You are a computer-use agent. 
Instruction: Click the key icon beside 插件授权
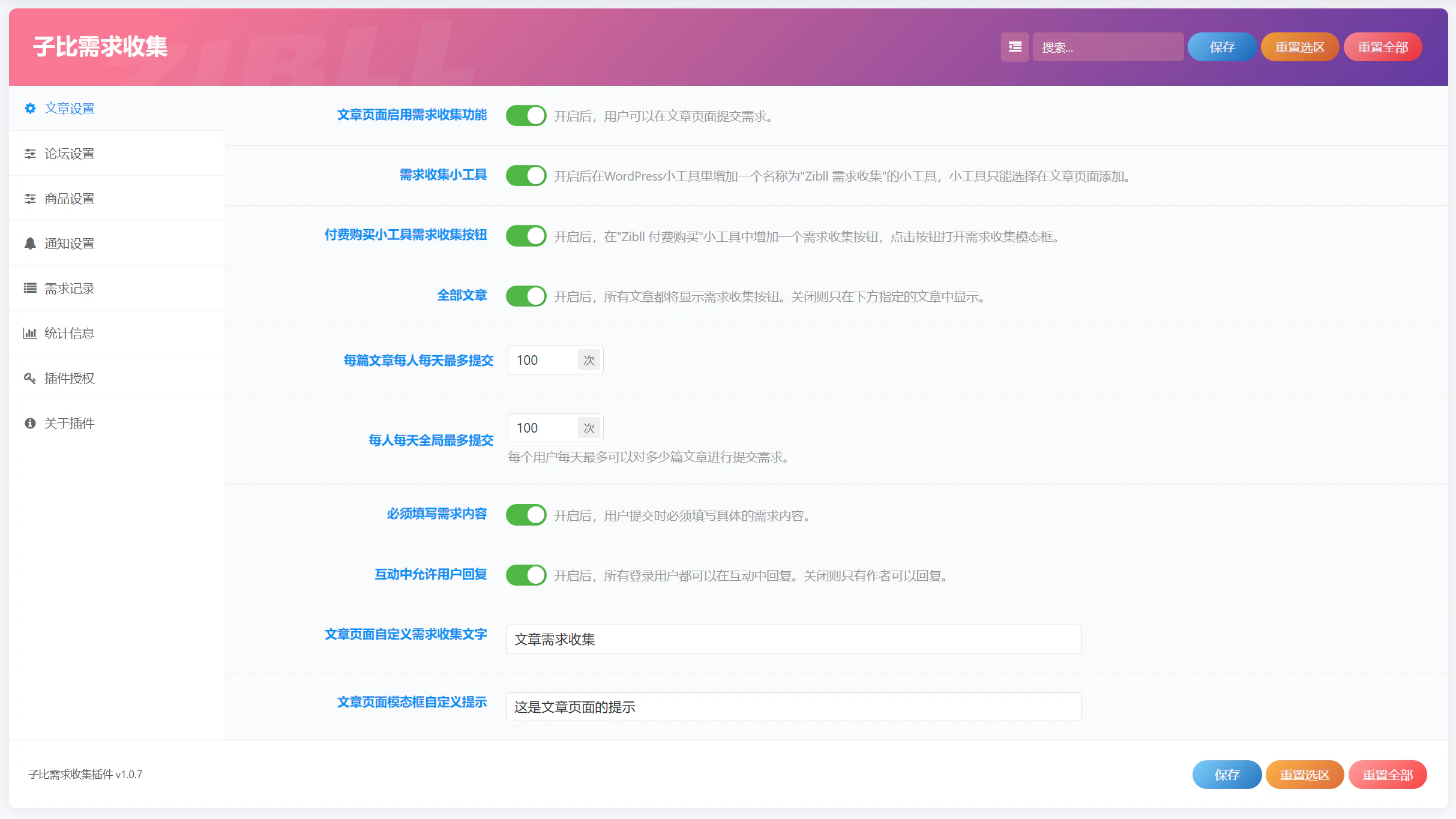tap(30, 378)
